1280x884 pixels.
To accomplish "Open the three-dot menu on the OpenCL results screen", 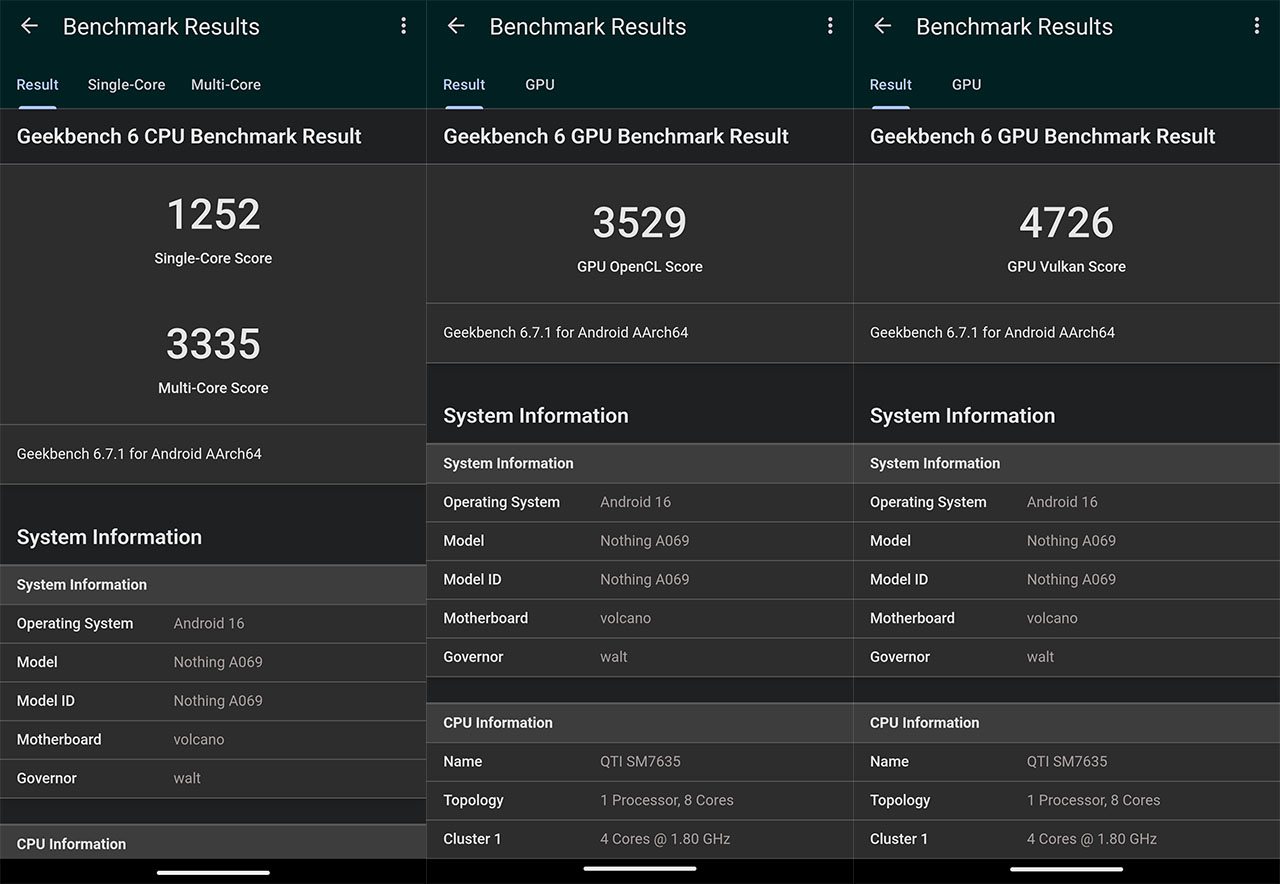I will (830, 26).
